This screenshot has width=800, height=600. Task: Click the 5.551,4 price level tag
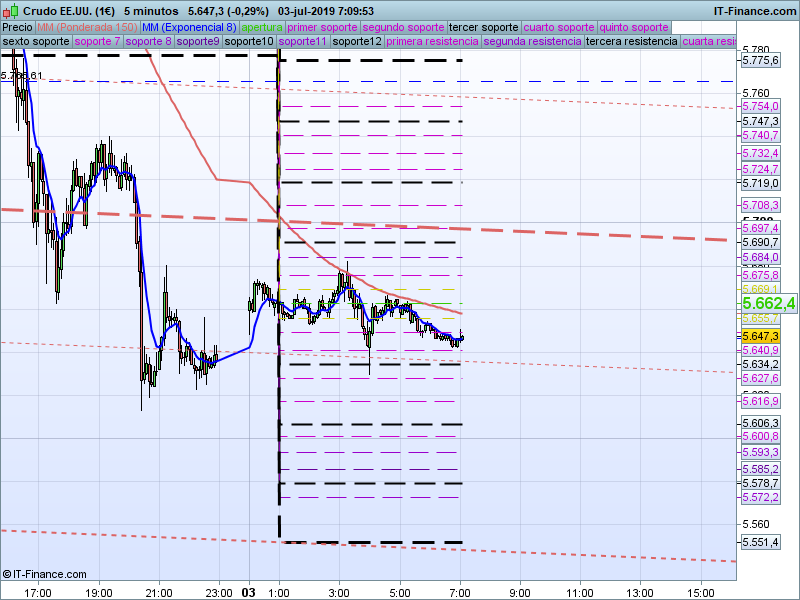761,541
